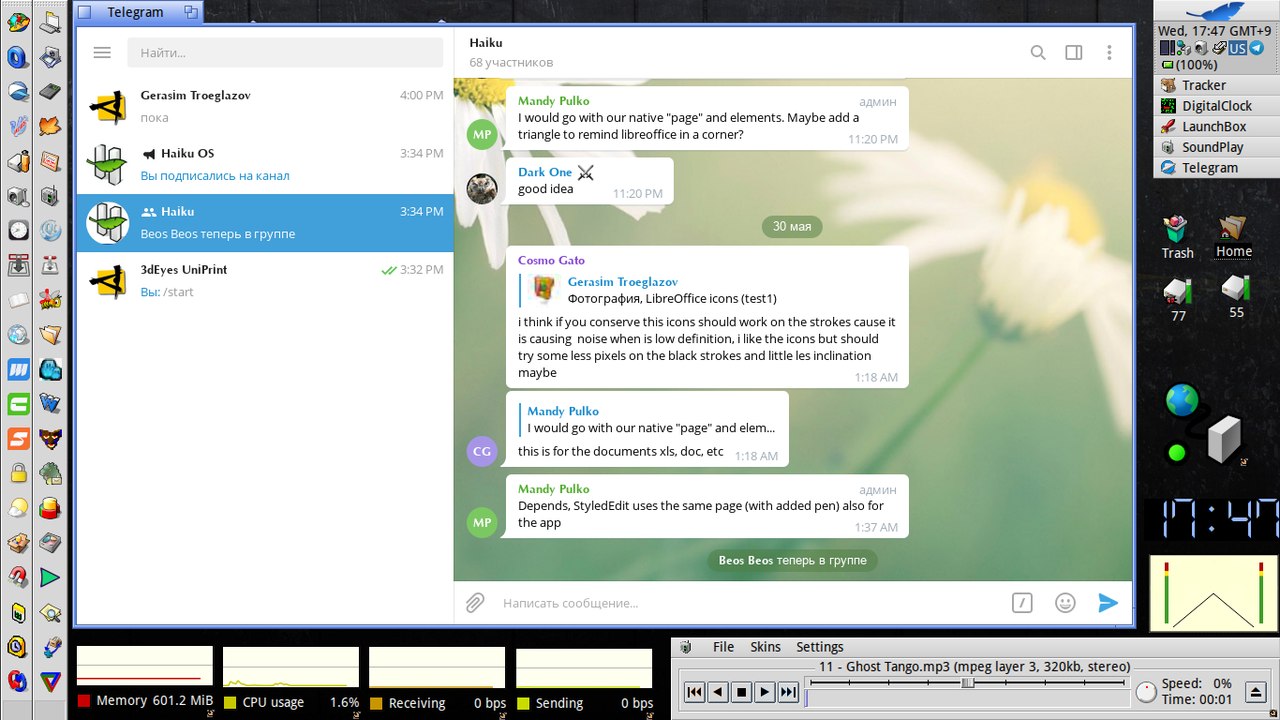This screenshot has height=720, width=1280.
Task: Click the red Memory legend swatch
Action: pos(84,702)
